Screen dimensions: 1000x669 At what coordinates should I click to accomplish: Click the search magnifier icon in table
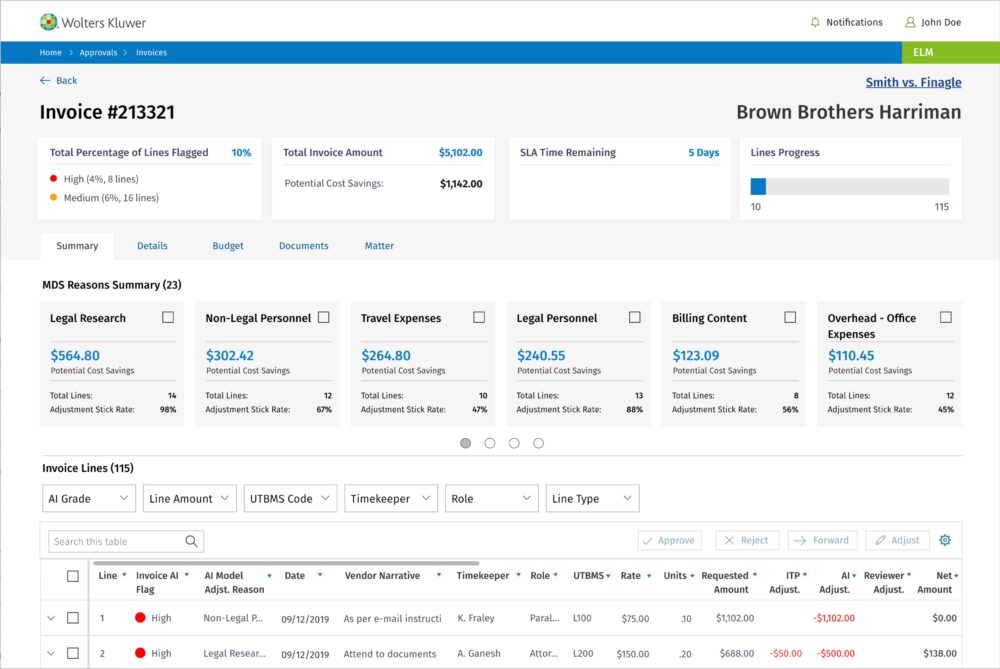[x=191, y=541]
